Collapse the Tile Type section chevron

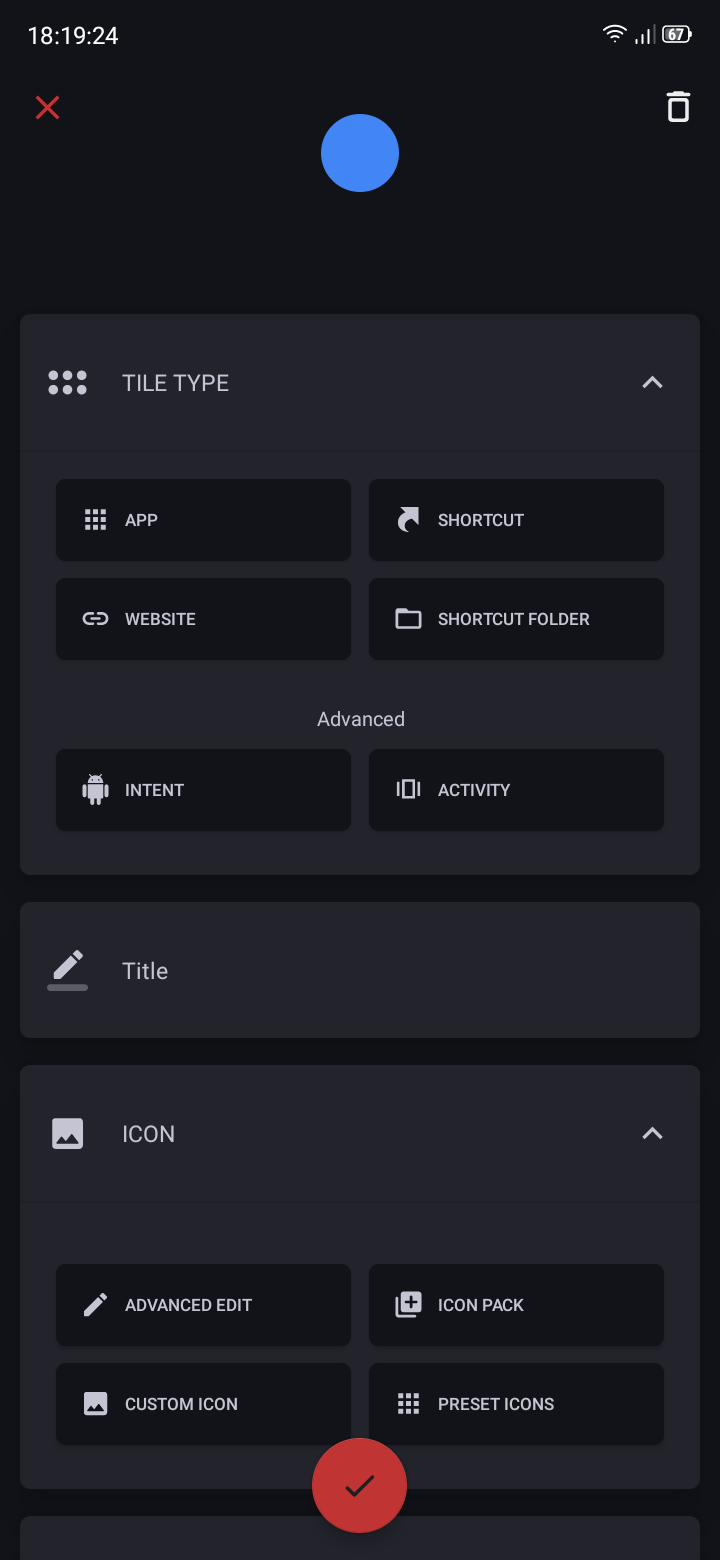652,383
